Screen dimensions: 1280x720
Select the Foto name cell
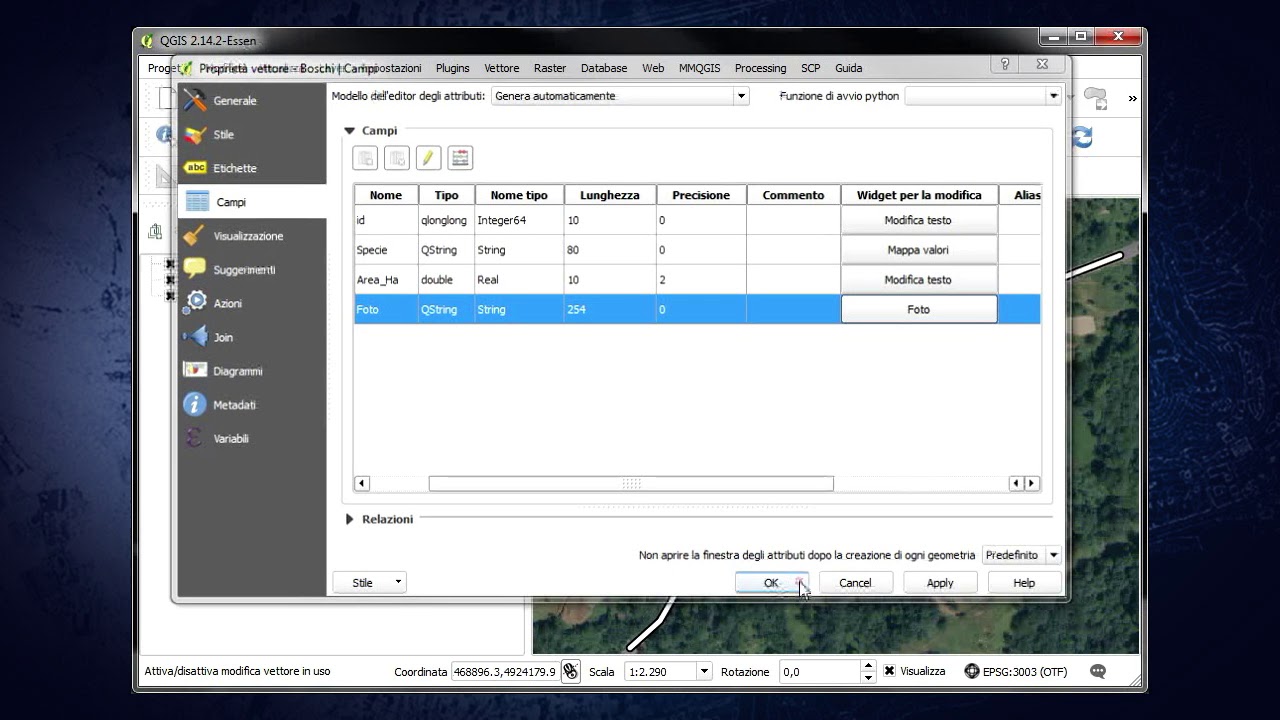pos(386,310)
